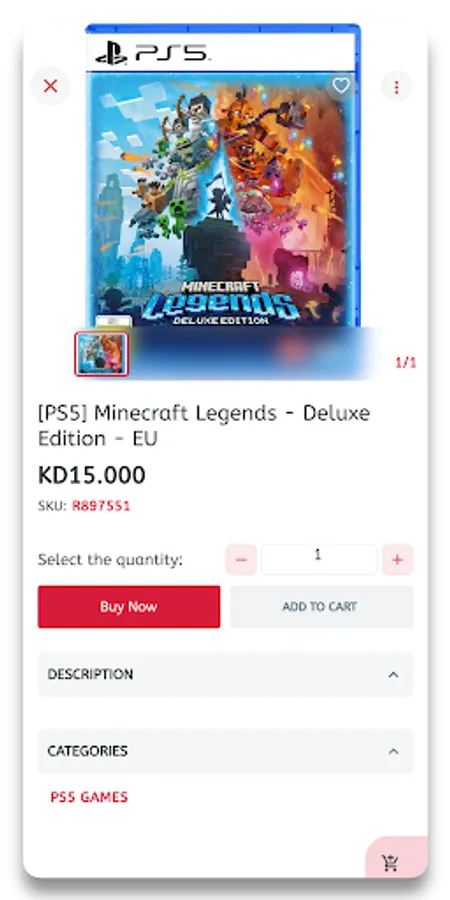Click the quantity input field

(x=319, y=560)
